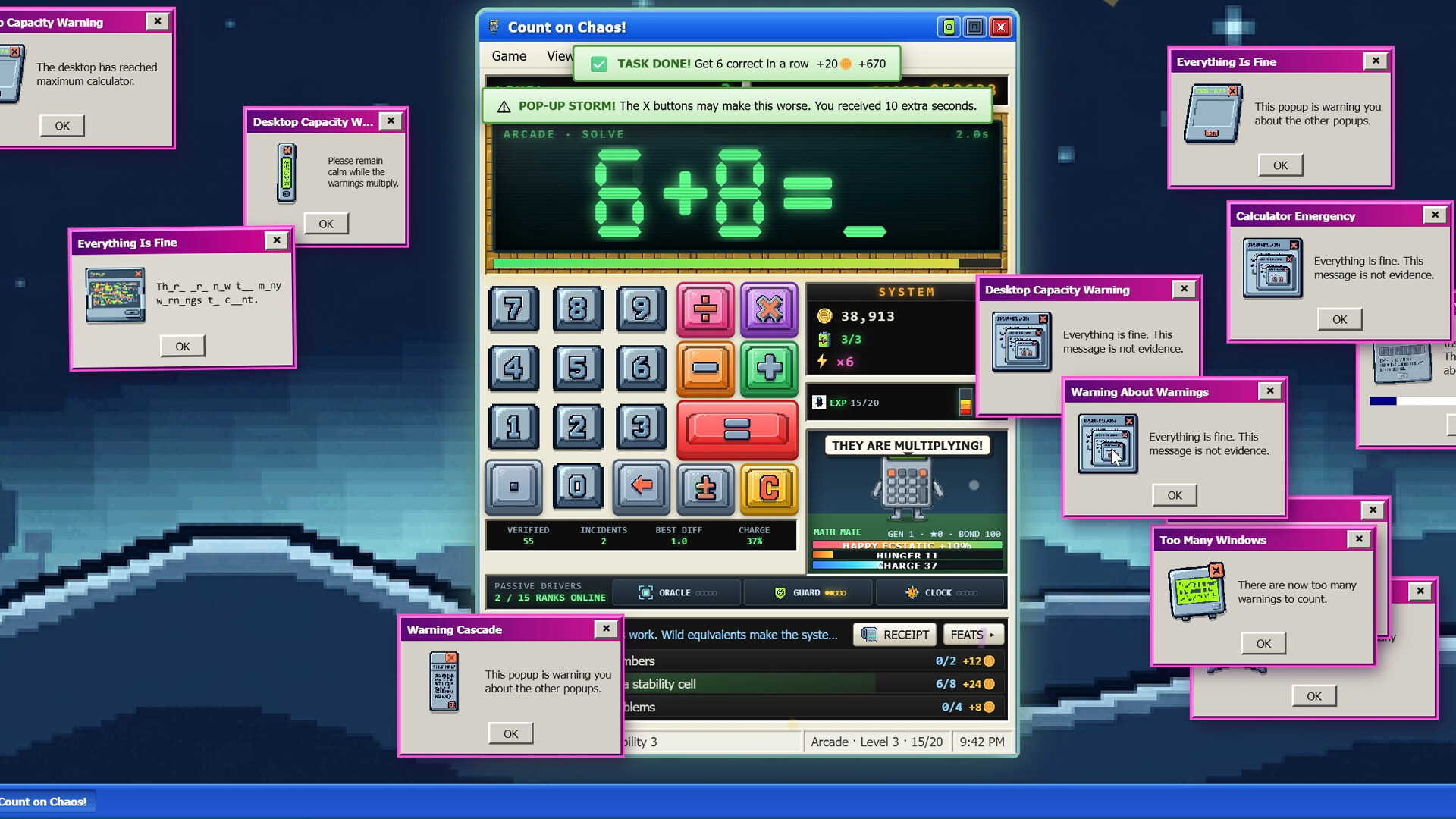Hit the calculator 9 key

coord(641,309)
